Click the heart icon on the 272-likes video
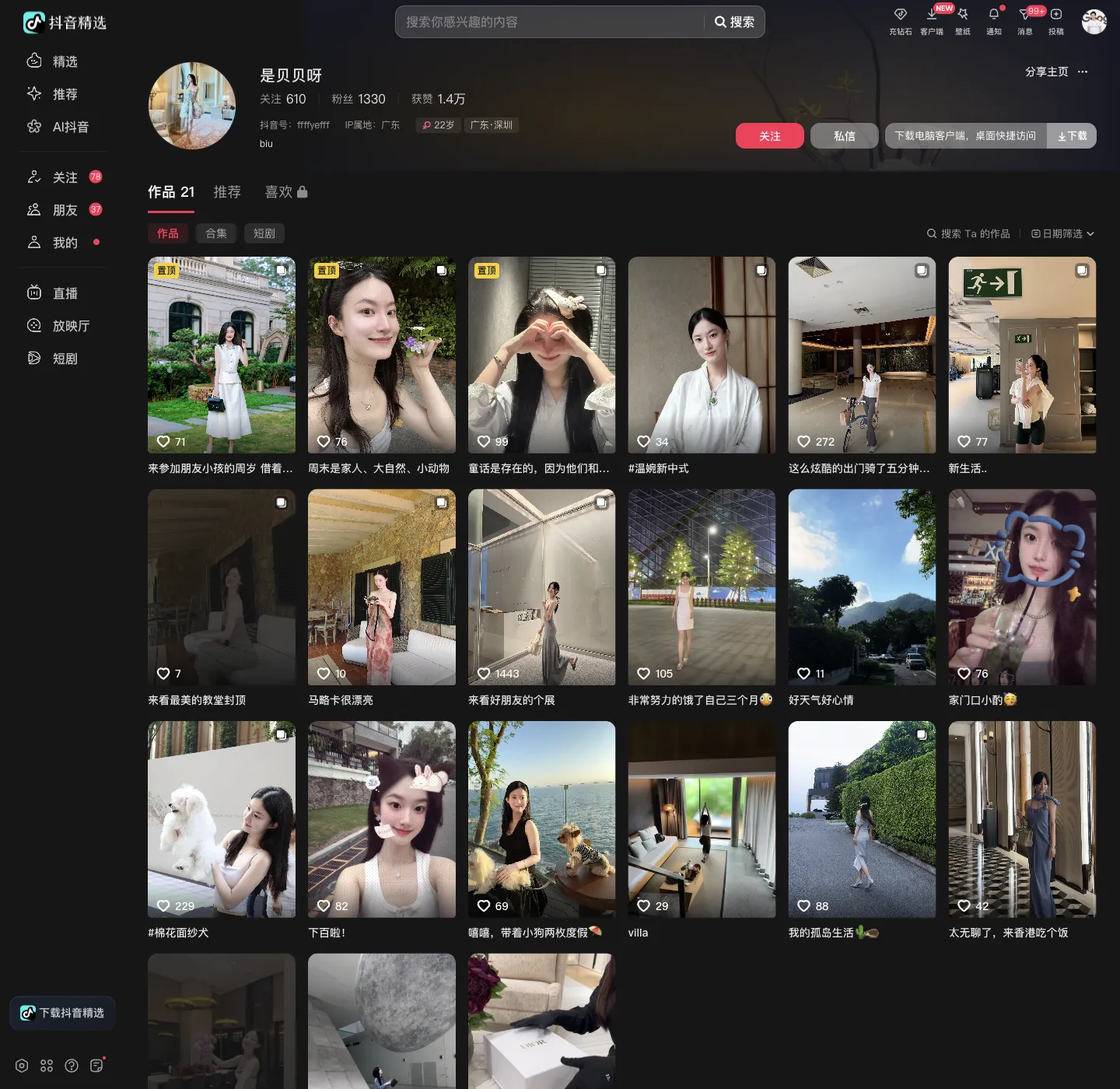This screenshot has height=1089, width=1120. pos(804,442)
